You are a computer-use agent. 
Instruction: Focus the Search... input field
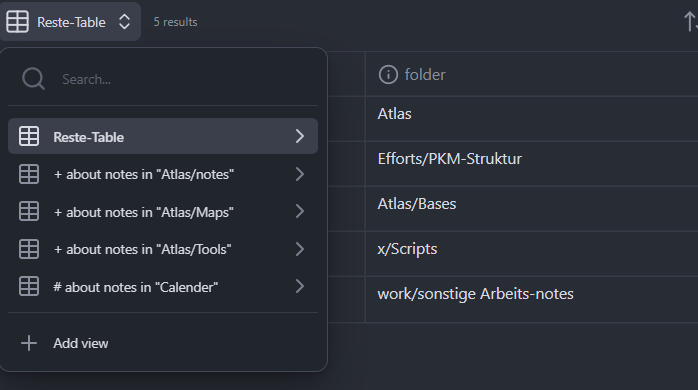click(x=163, y=79)
